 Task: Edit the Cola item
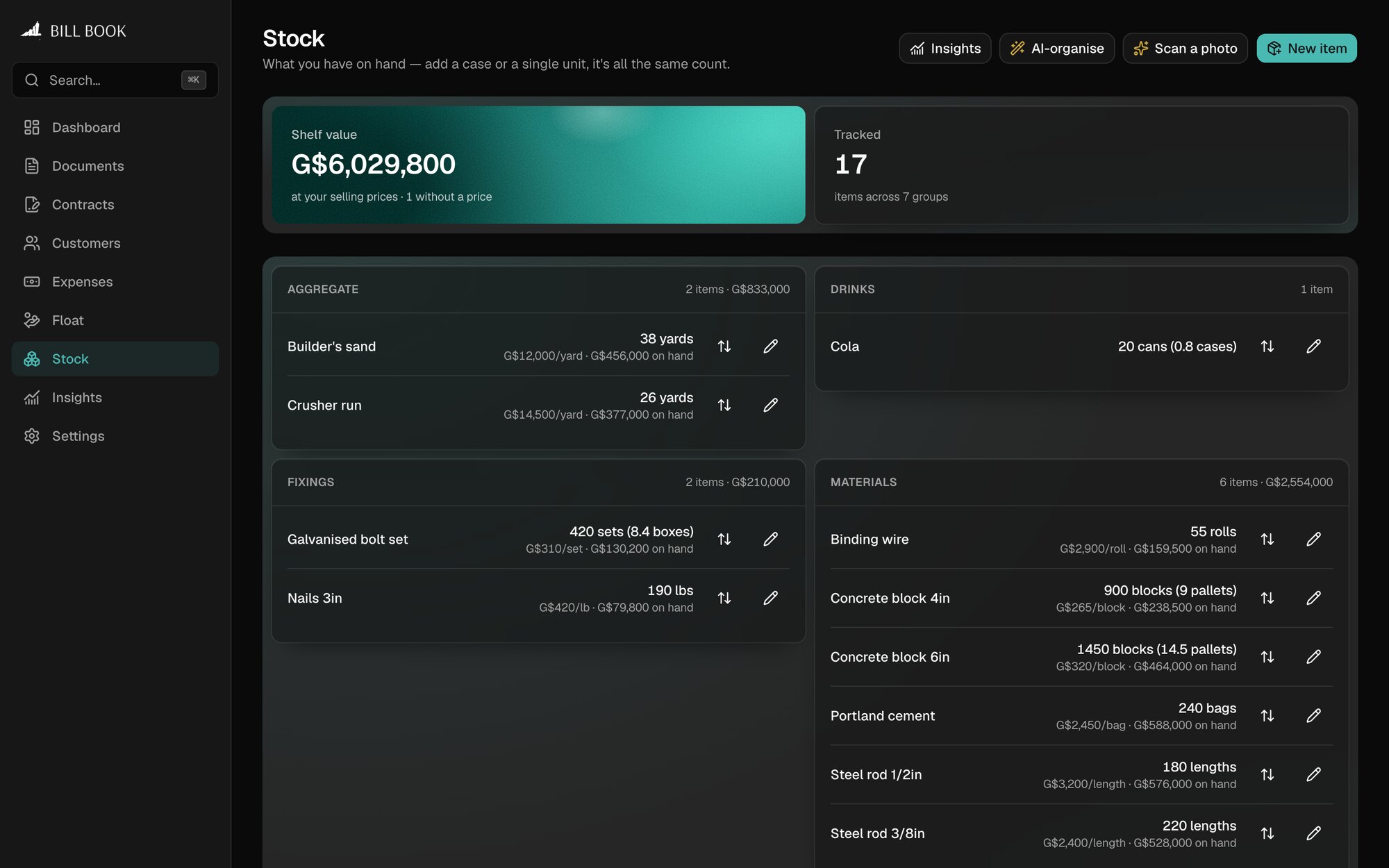1314,347
